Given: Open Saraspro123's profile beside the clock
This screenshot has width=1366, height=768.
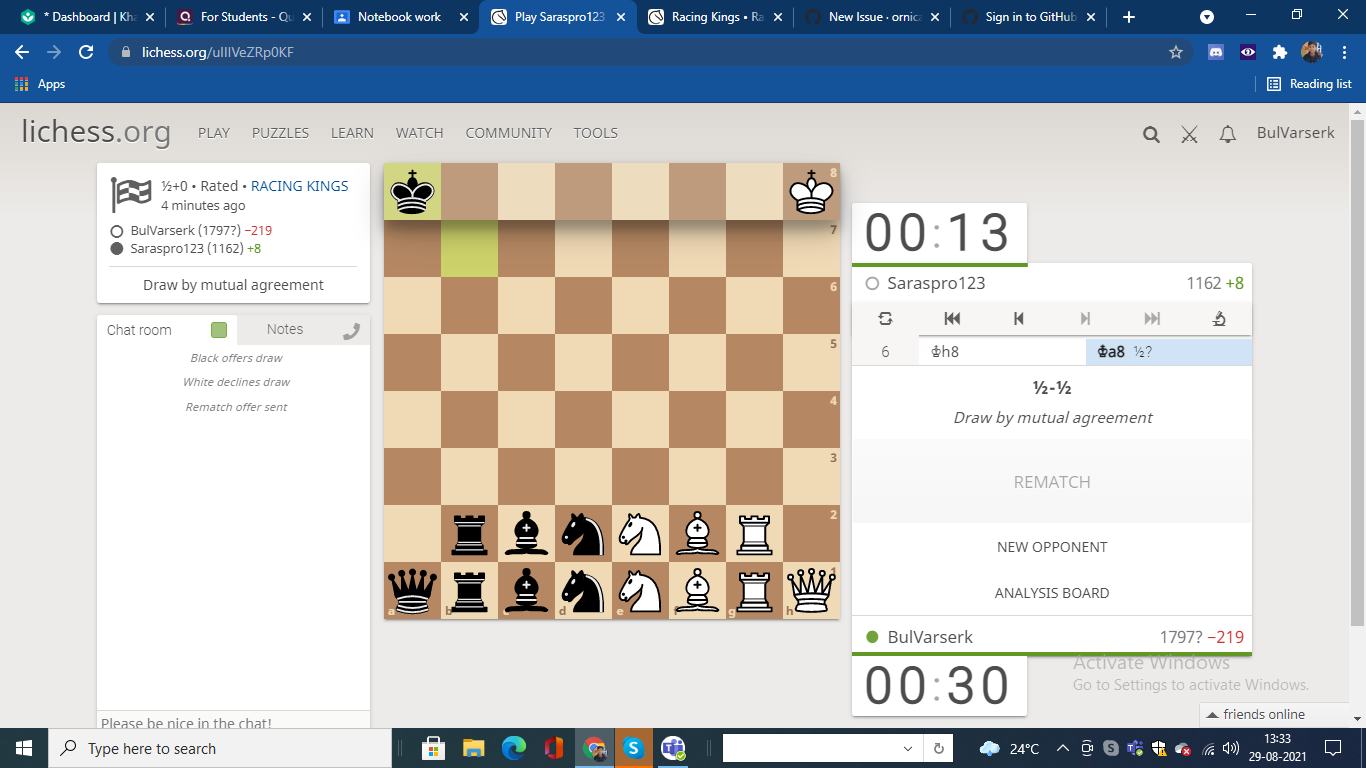Looking at the screenshot, I should [x=936, y=283].
